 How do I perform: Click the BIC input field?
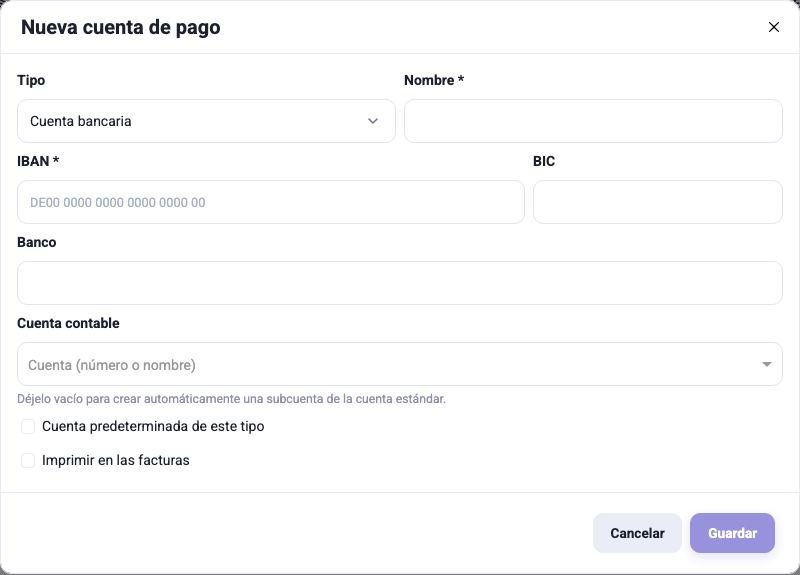point(658,202)
